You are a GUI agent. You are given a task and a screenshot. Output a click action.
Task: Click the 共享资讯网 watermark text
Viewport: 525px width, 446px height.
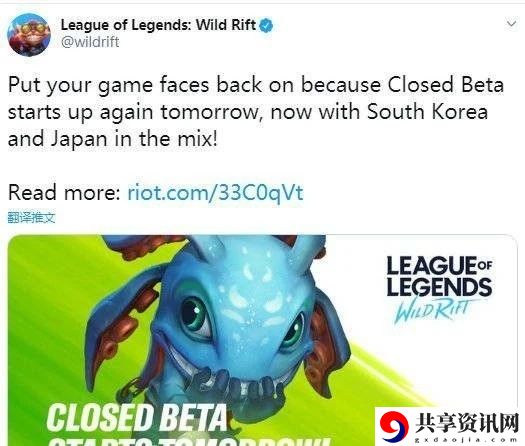[467, 423]
